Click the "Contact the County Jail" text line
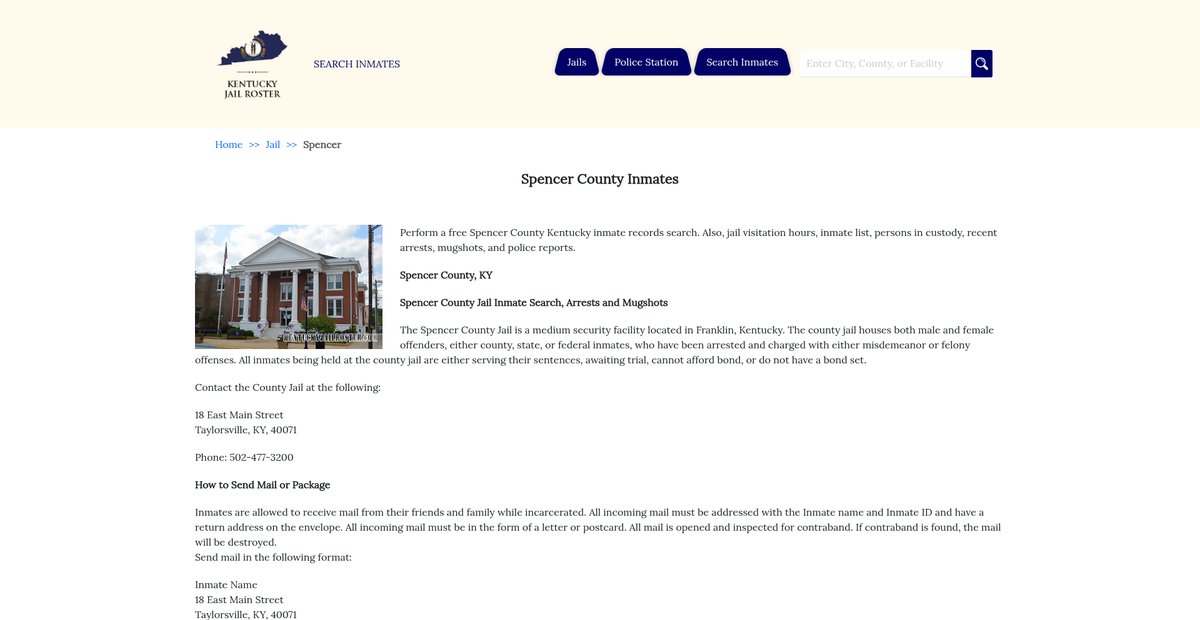This screenshot has width=1200, height=620. [287, 387]
